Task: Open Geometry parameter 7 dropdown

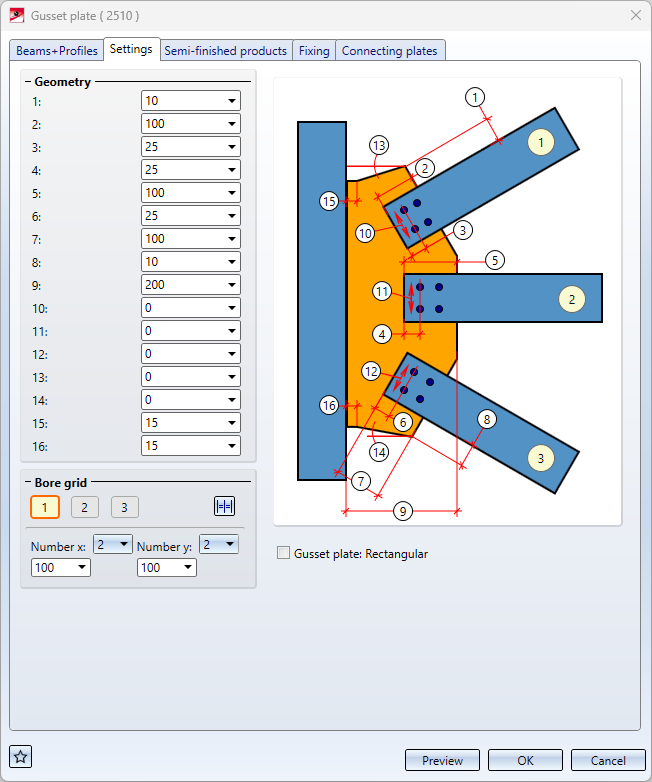Action: [232, 238]
